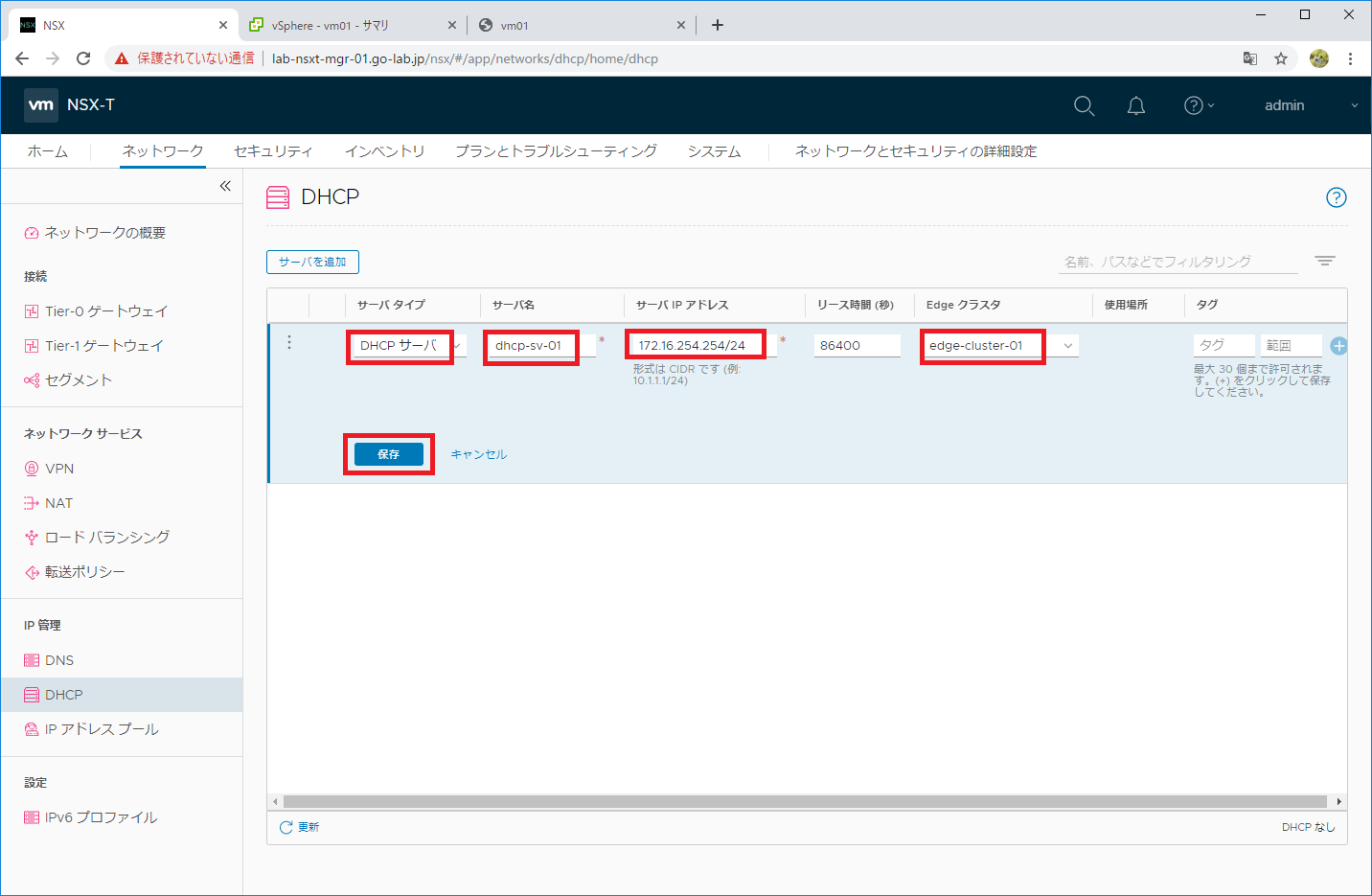Bookmark page with star icon
1372x896 pixels.
point(1281,58)
